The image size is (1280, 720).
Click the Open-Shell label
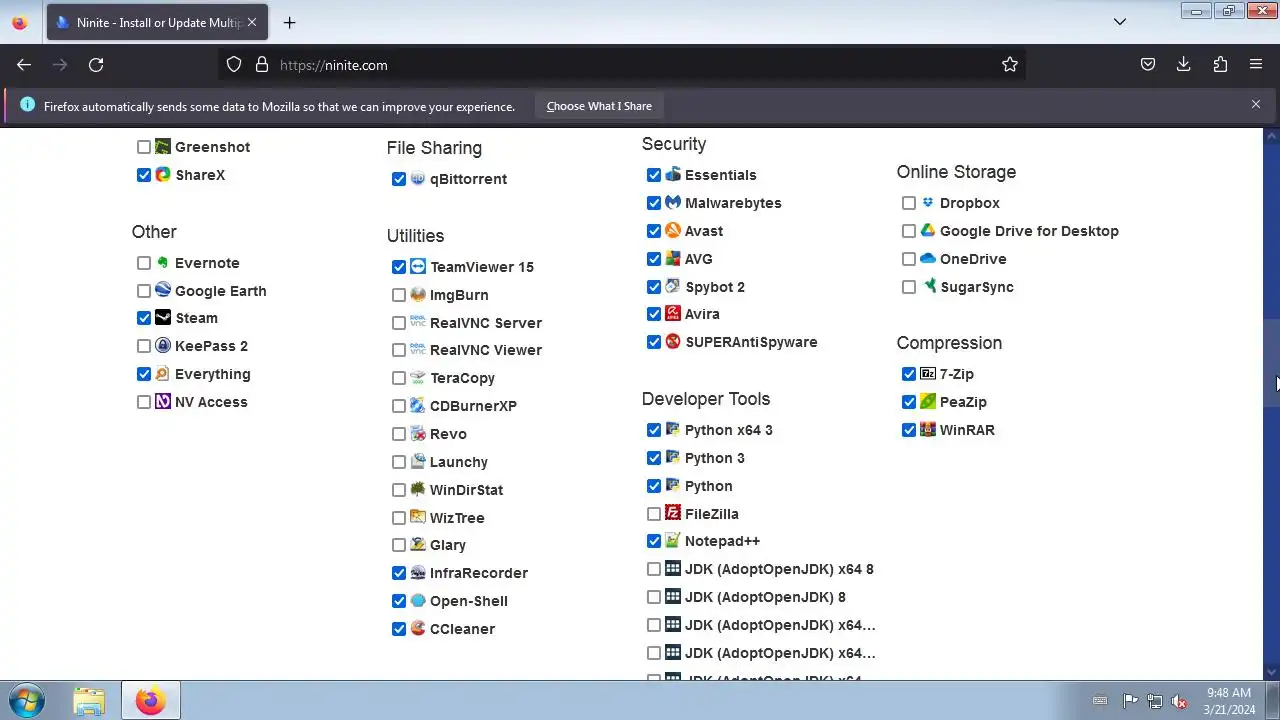coord(469,601)
